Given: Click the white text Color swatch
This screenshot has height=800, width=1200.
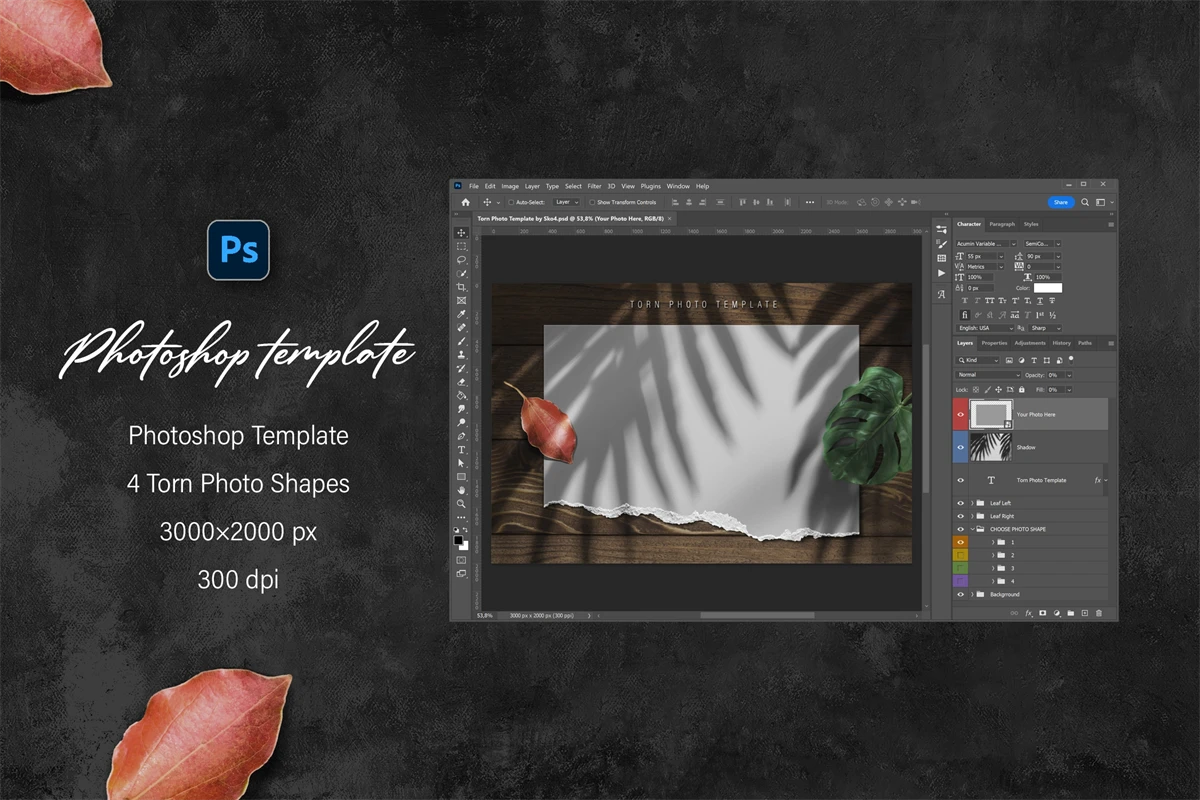Looking at the screenshot, I should [x=1048, y=288].
